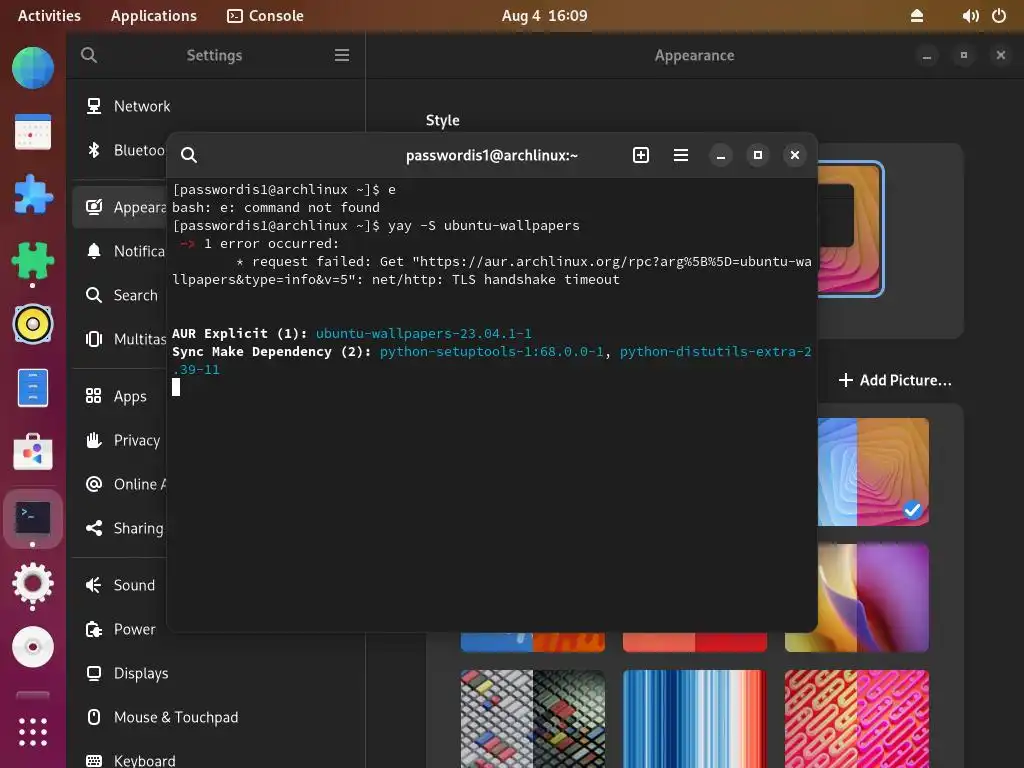Launch the yellow speaker music app in dock

coord(33,324)
